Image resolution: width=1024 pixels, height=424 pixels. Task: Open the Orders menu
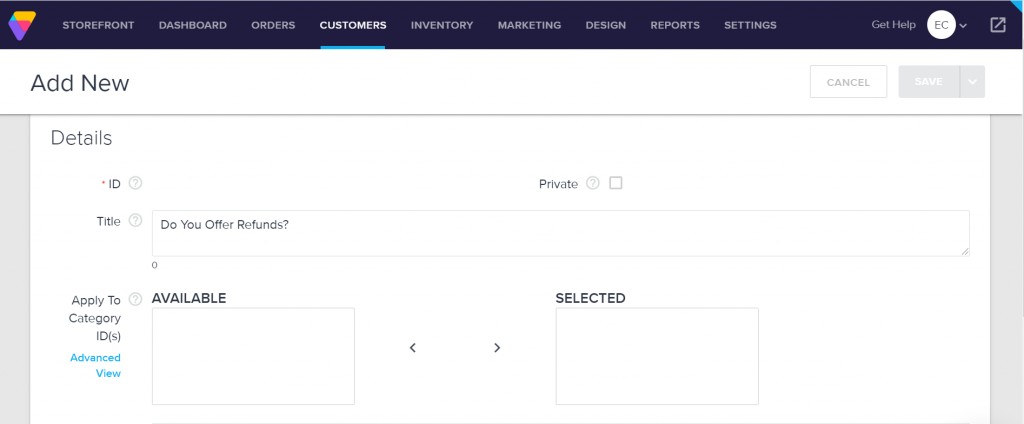coord(273,25)
